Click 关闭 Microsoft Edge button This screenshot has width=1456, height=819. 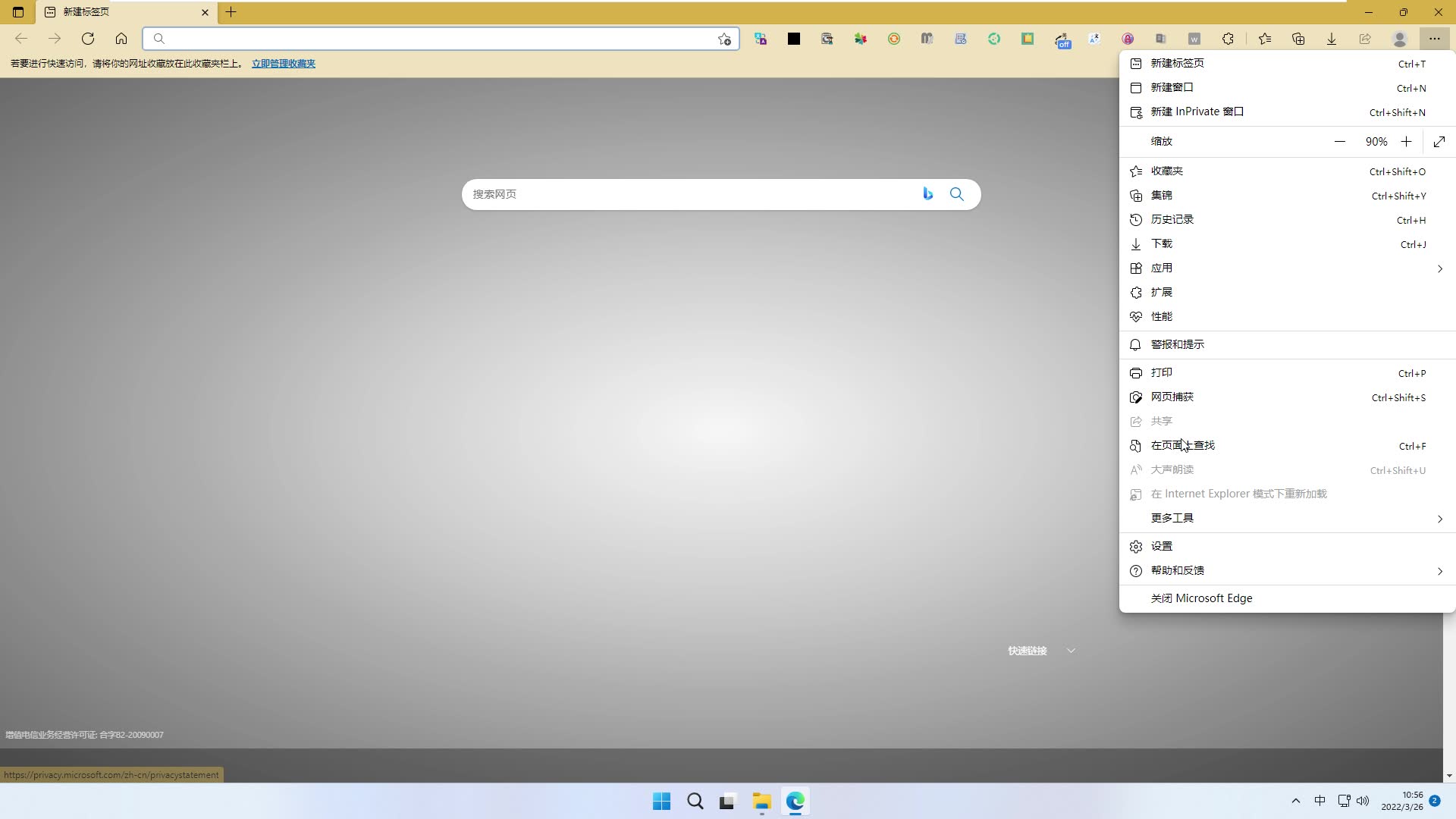(x=1200, y=597)
